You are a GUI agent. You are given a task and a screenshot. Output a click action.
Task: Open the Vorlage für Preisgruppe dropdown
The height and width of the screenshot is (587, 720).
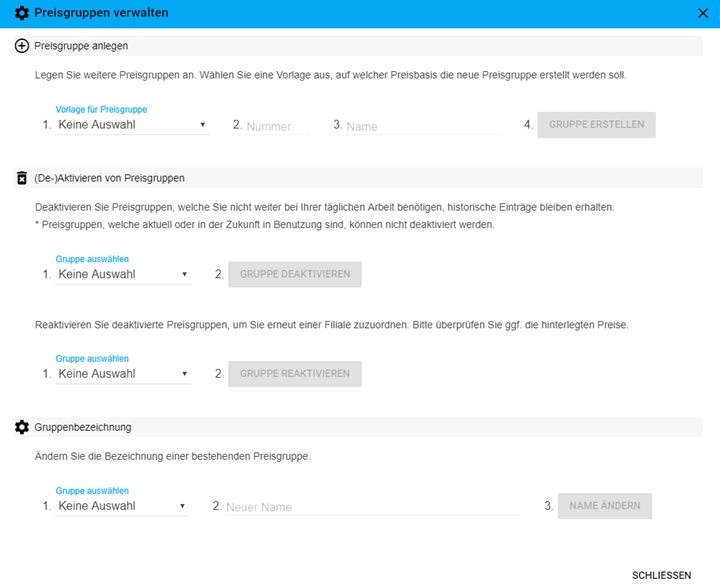click(132, 125)
